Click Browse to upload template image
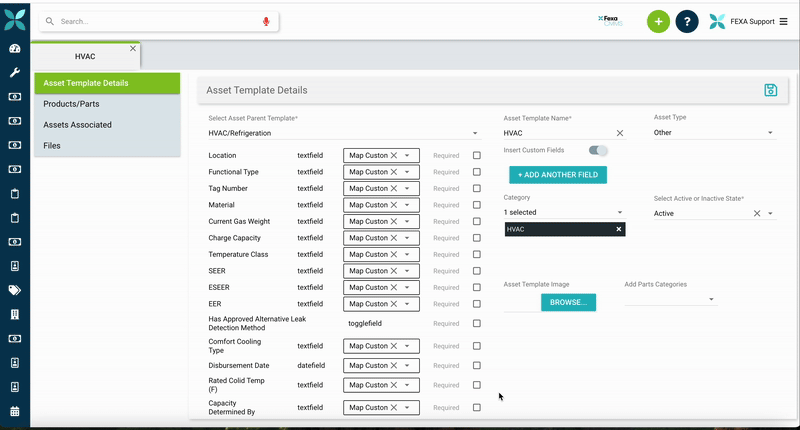 point(568,302)
